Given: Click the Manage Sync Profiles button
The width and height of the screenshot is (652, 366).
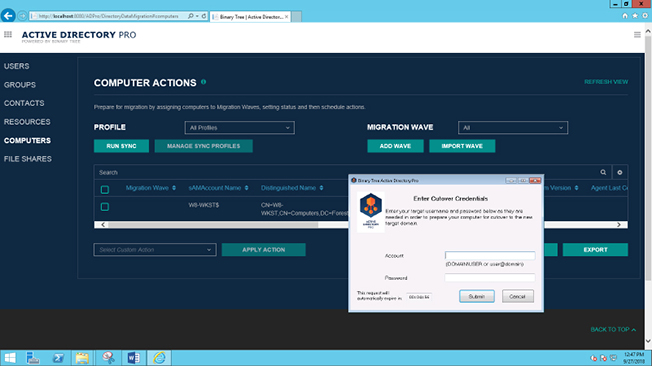Looking at the screenshot, I should [x=203, y=146].
